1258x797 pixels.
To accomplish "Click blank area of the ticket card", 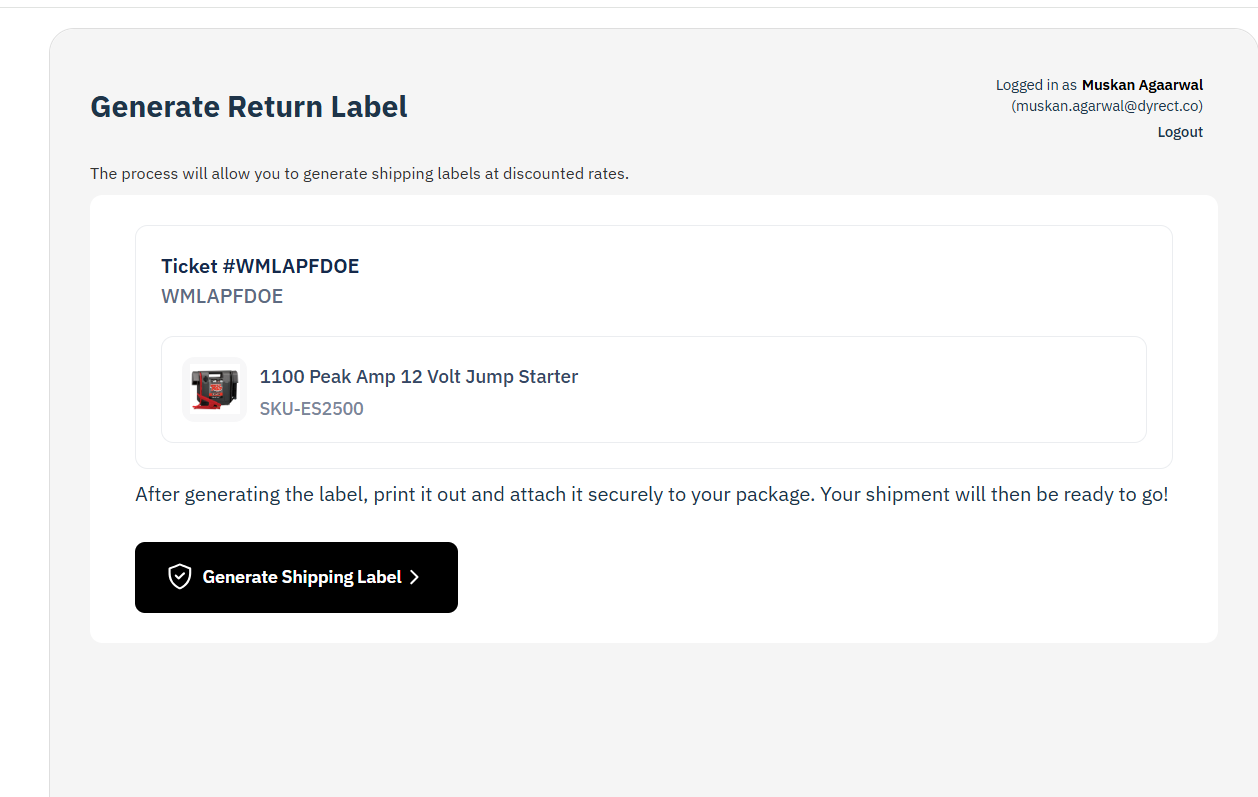I will (x=750, y=280).
